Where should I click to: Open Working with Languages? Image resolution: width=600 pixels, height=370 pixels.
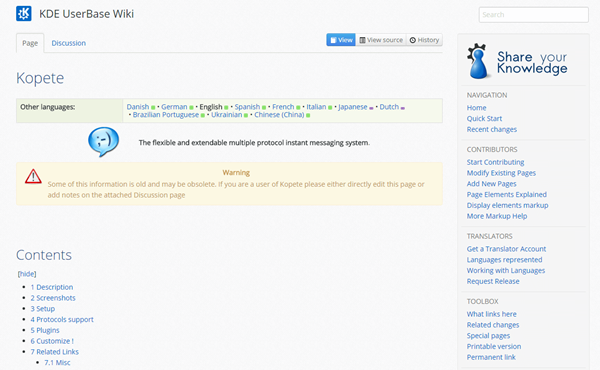pos(505,271)
